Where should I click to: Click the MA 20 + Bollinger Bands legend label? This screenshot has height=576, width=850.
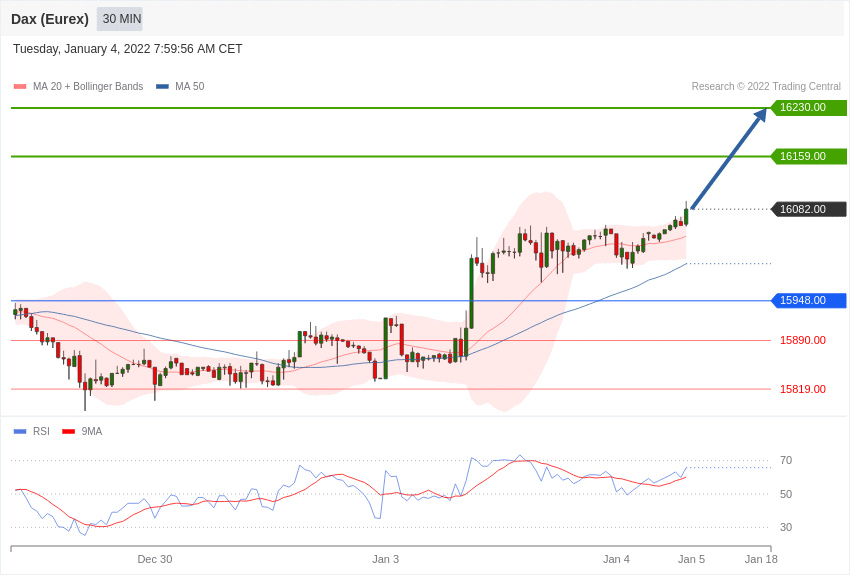point(88,87)
